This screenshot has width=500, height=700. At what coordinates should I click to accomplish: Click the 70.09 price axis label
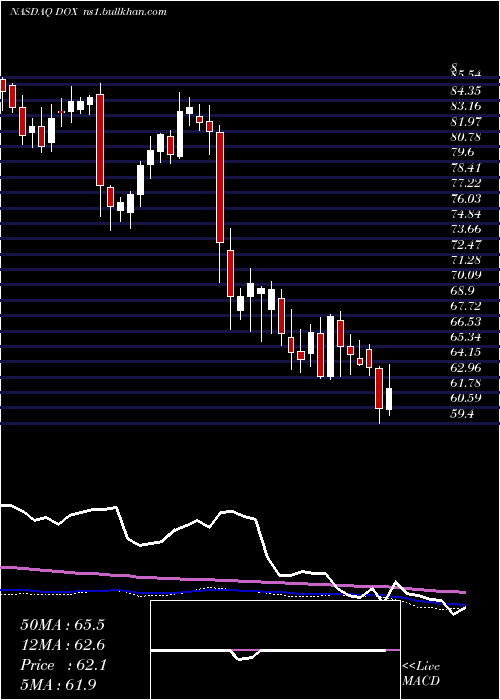click(x=466, y=275)
